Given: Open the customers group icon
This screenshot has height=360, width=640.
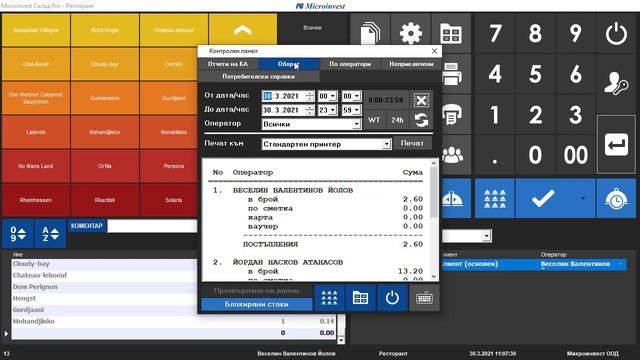Looking at the screenshot, I should (452, 155).
